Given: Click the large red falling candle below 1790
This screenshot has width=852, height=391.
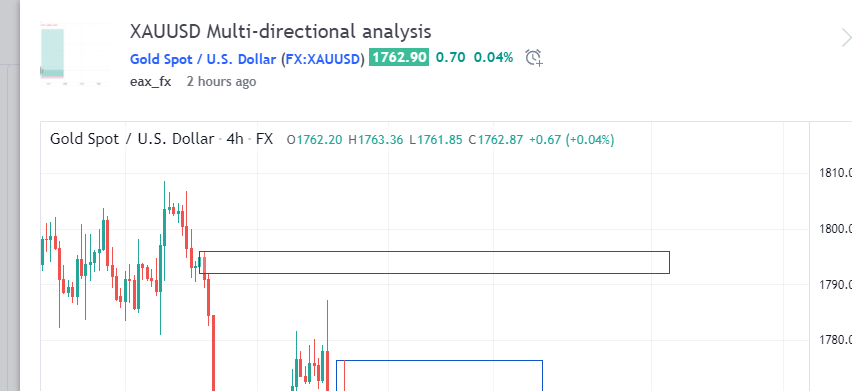Looking at the screenshot, I should pos(214,352).
